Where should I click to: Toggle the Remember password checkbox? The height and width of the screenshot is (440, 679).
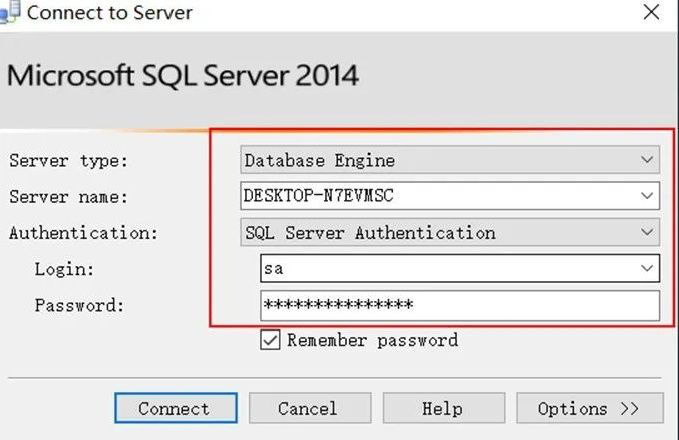click(x=270, y=340)
